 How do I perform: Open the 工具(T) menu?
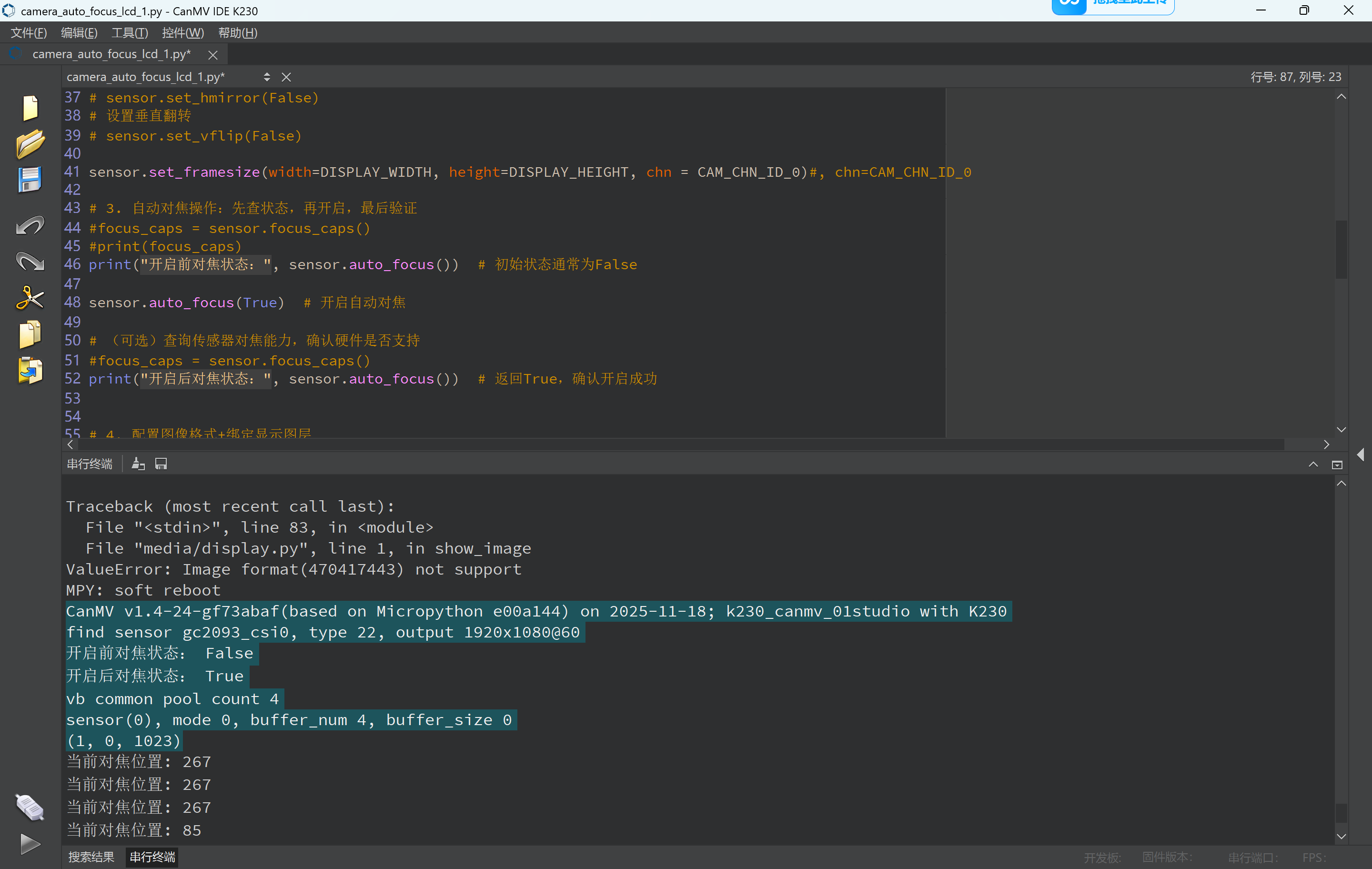pos(129,33)
